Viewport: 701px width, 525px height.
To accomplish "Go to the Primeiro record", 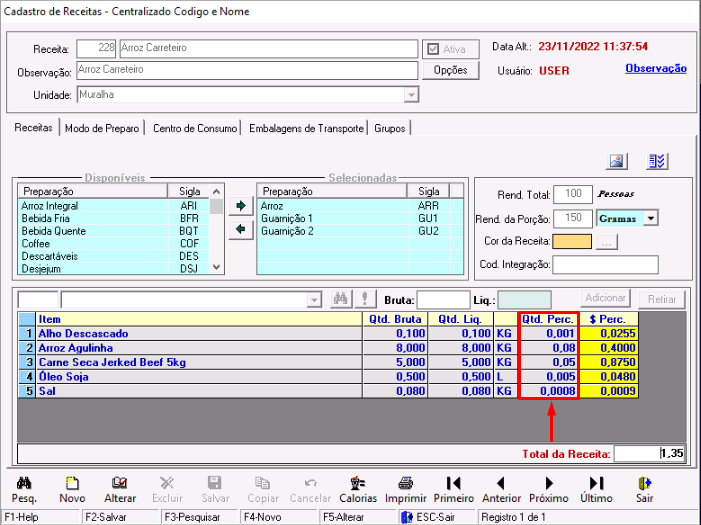I will (453, 483).
